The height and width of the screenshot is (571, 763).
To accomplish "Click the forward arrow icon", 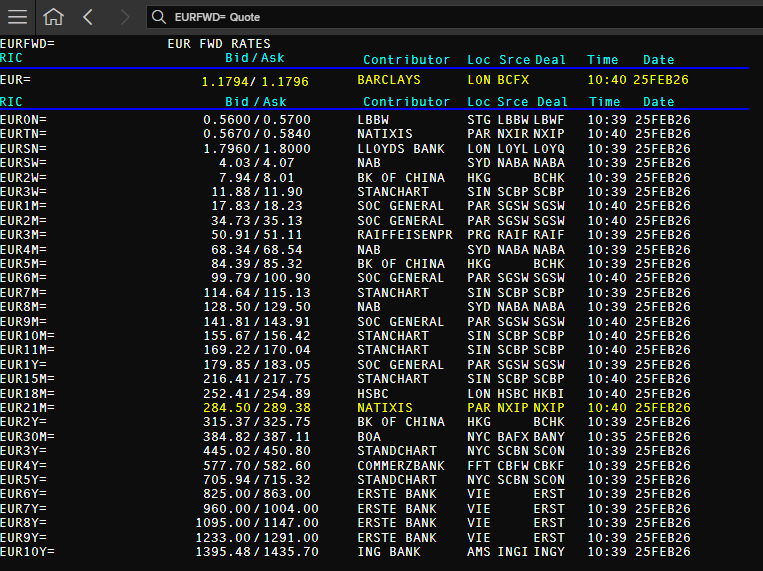I will coord(125,17).
